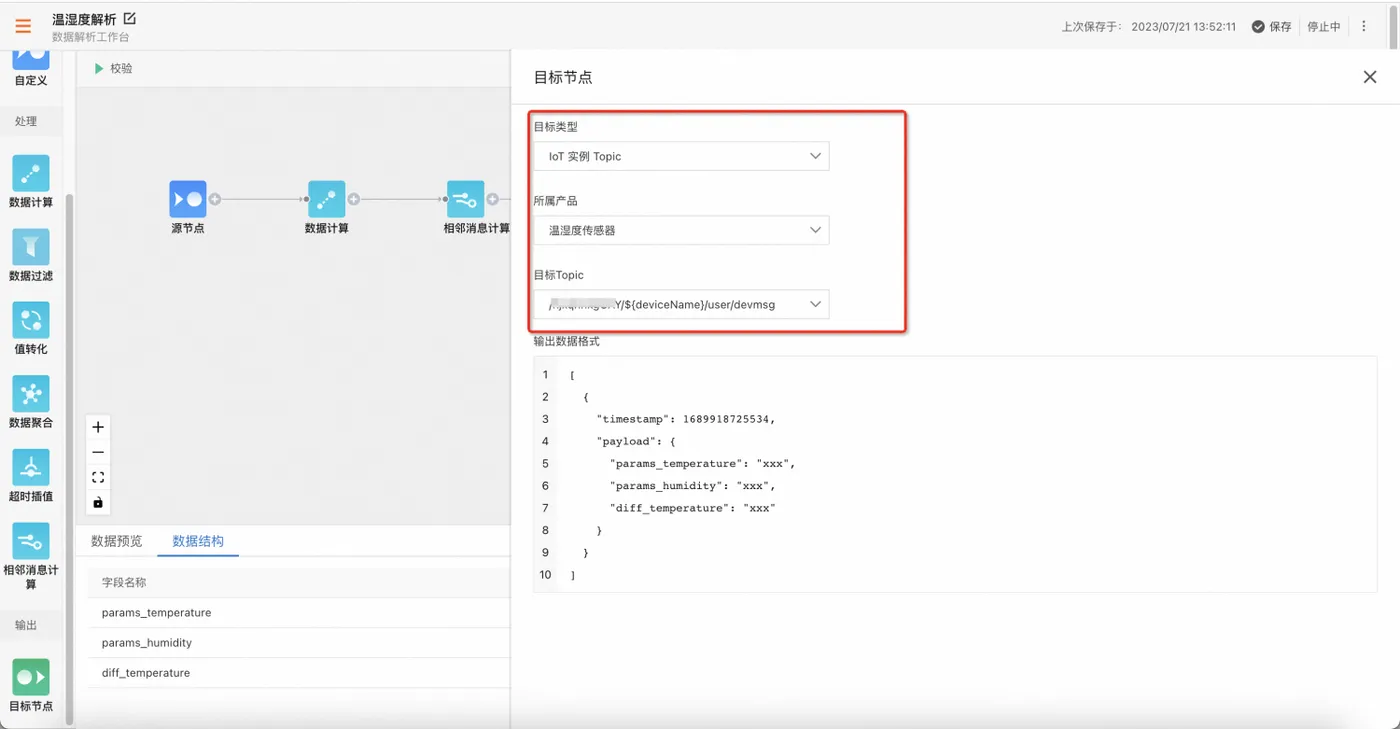Pick the 超时插值 tool icon
Screen dimensions: 1400x729
coord(31,467)
